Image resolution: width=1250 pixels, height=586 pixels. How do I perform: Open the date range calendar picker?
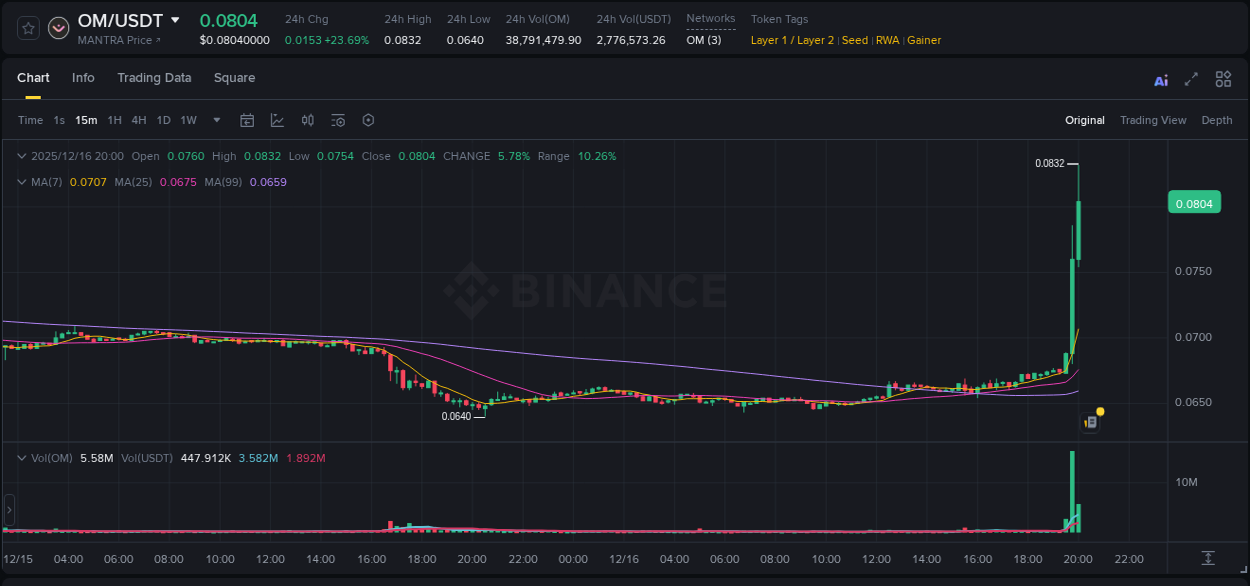point(247,120)
